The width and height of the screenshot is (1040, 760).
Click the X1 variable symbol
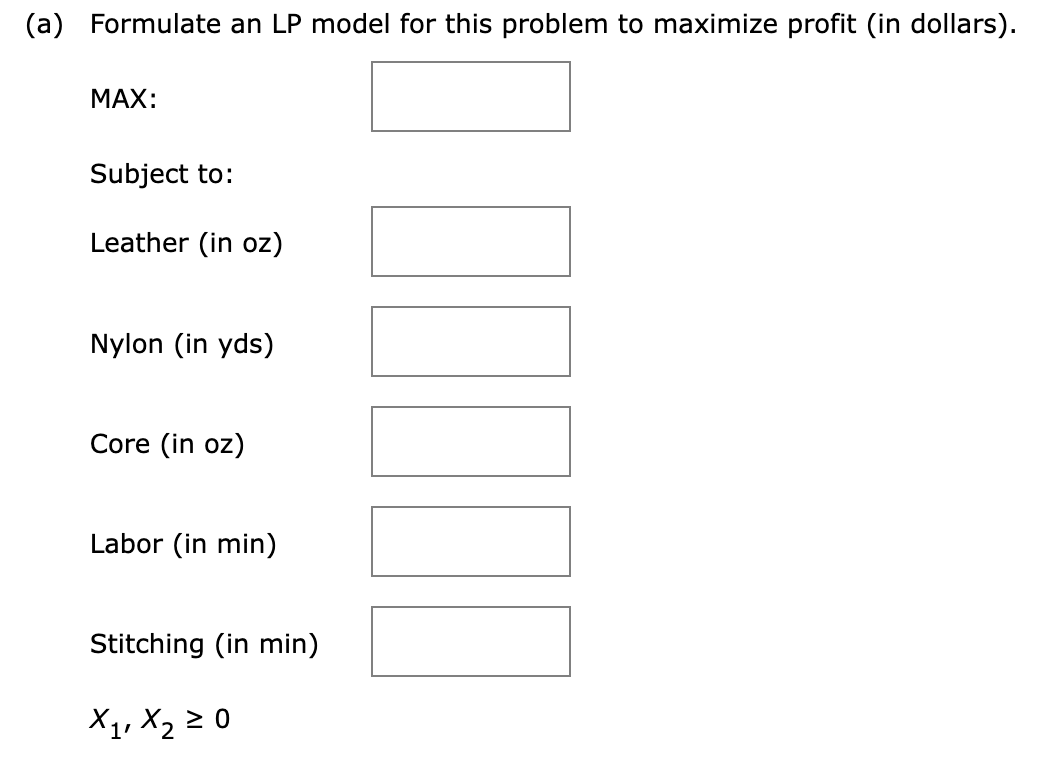click(x=103, y=716)
